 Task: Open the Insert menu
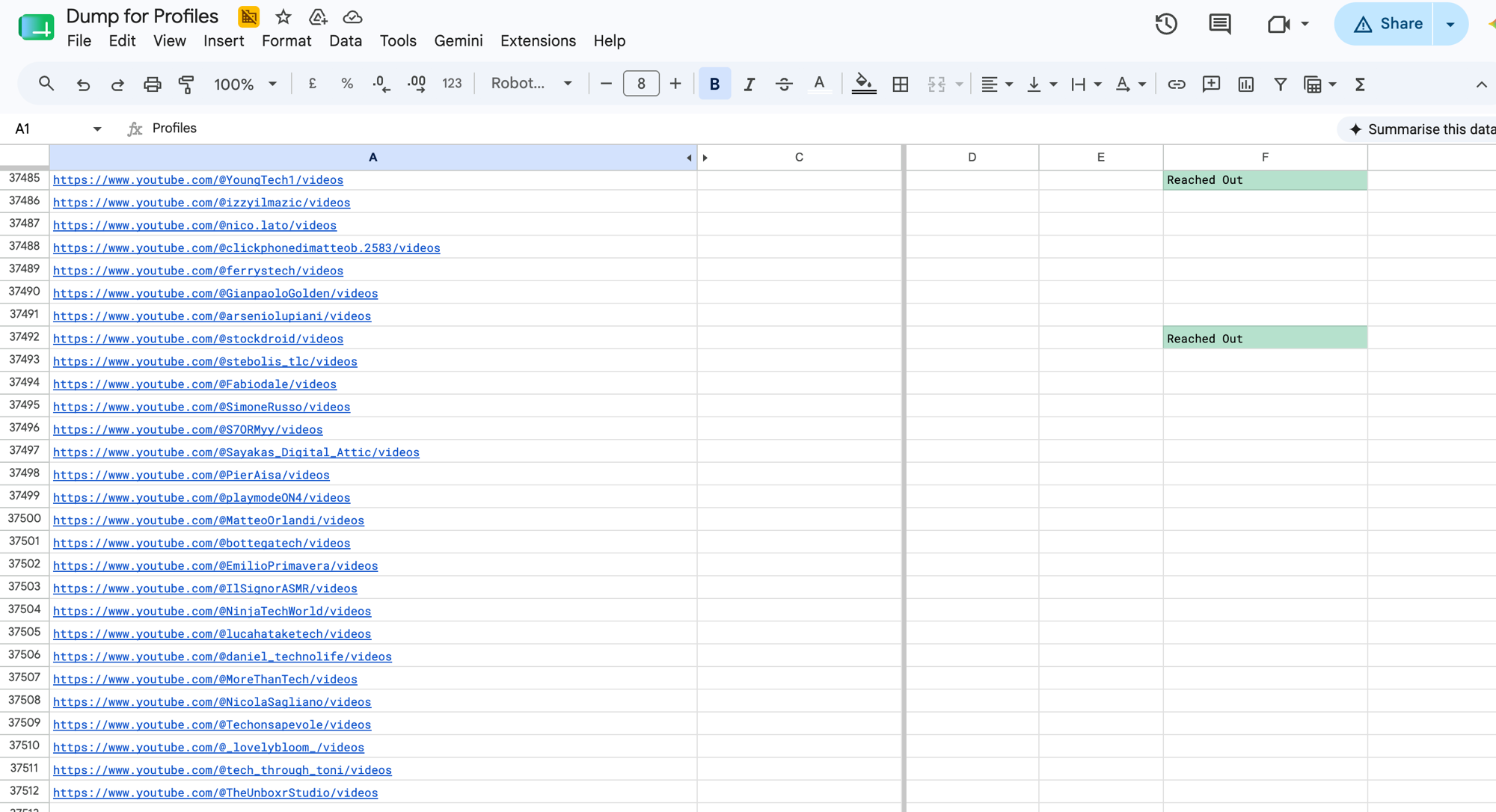click(x=224, y=40)
